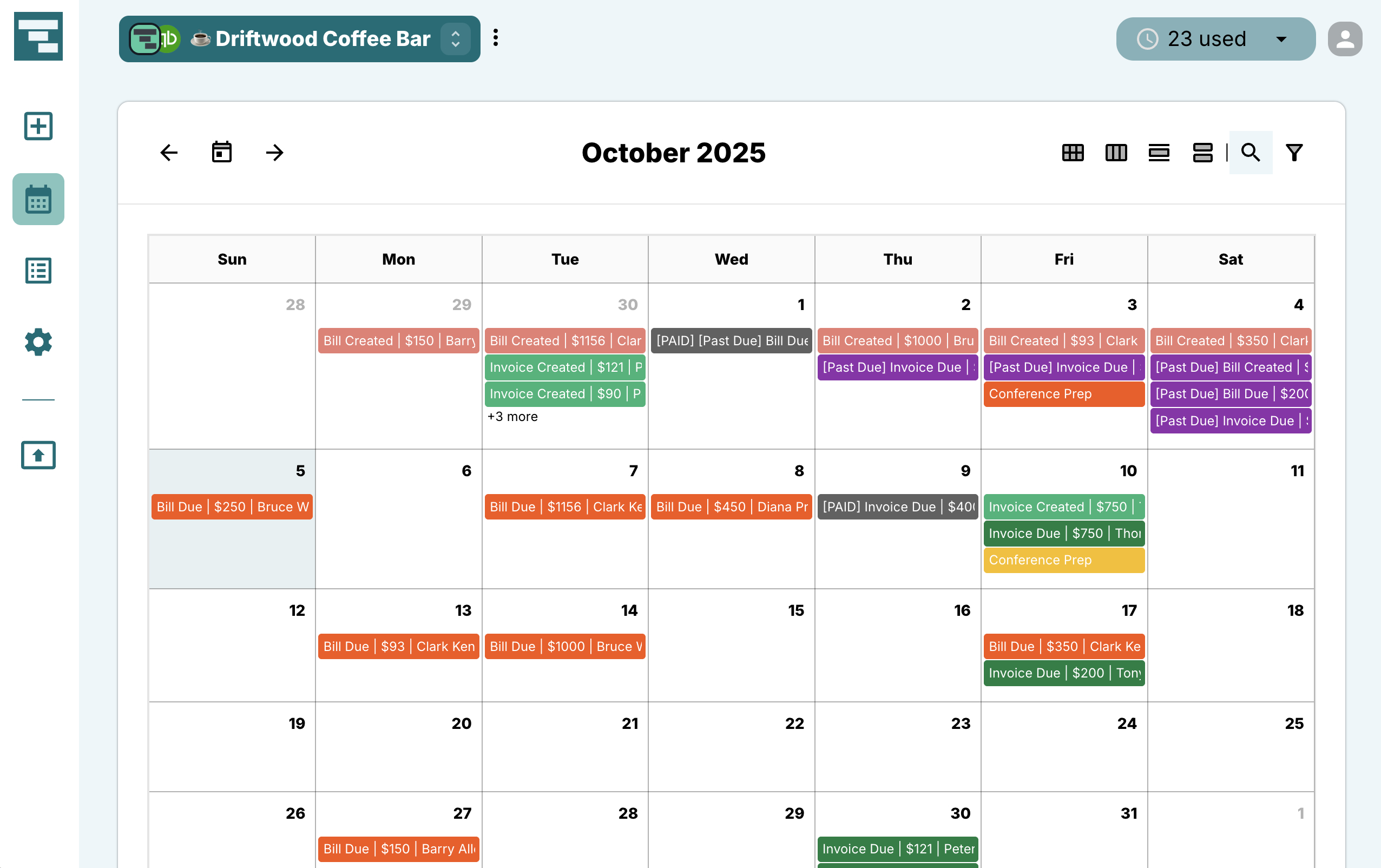Switch to month grid view layout
The height and width of the screenshot is (868, 1381).
1073,153
